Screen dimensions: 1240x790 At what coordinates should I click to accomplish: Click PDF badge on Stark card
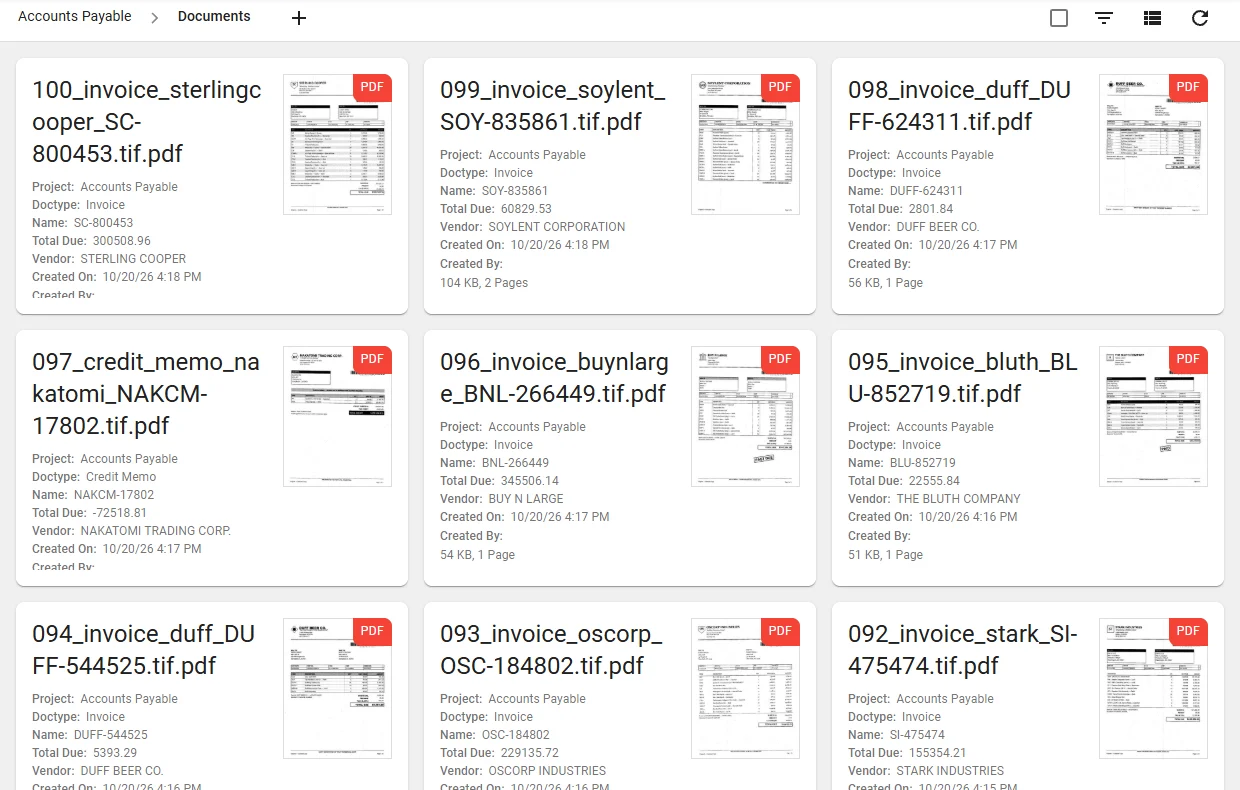coord(1188,632)
